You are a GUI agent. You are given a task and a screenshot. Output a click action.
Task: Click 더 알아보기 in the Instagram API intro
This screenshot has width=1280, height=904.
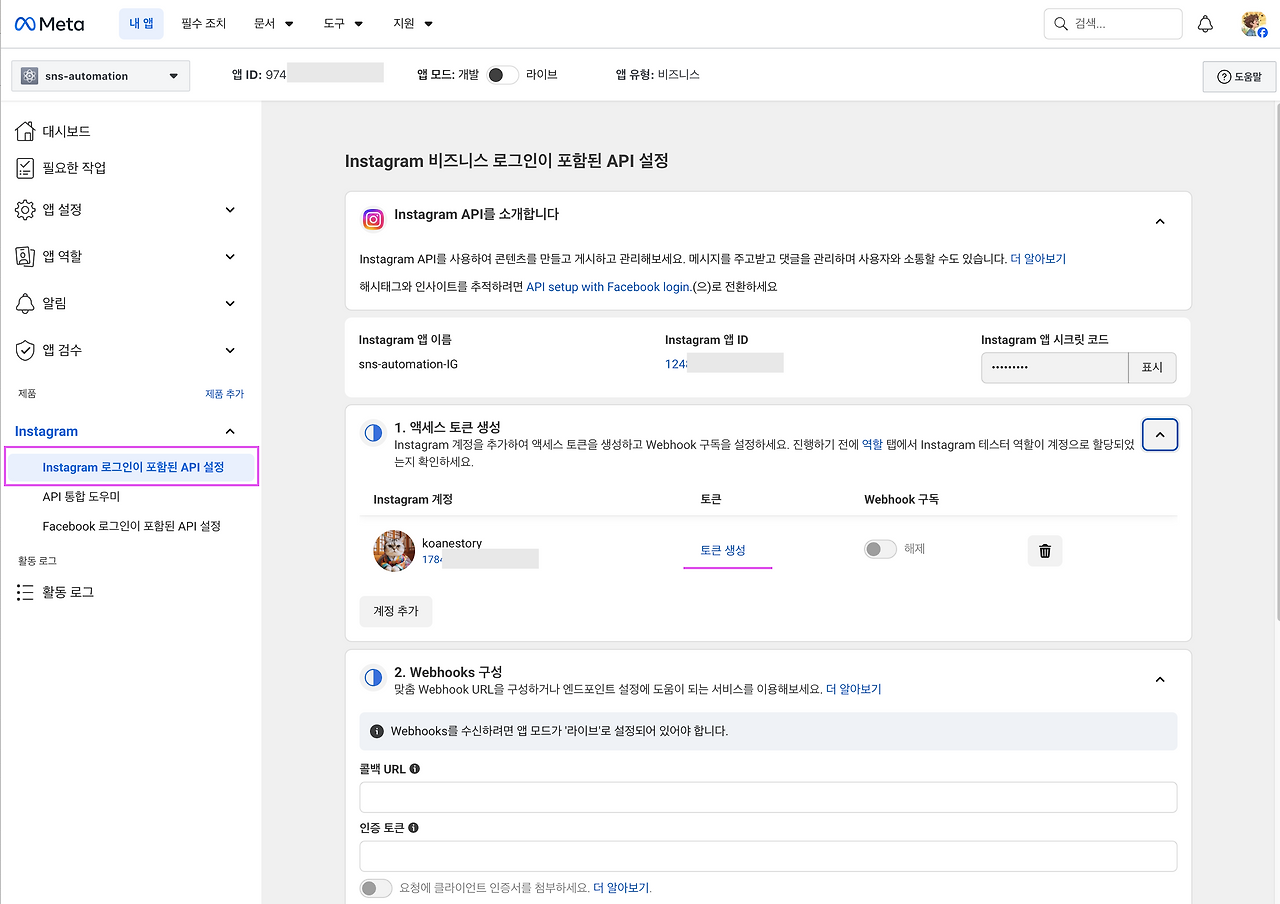tap(1038, 259)
